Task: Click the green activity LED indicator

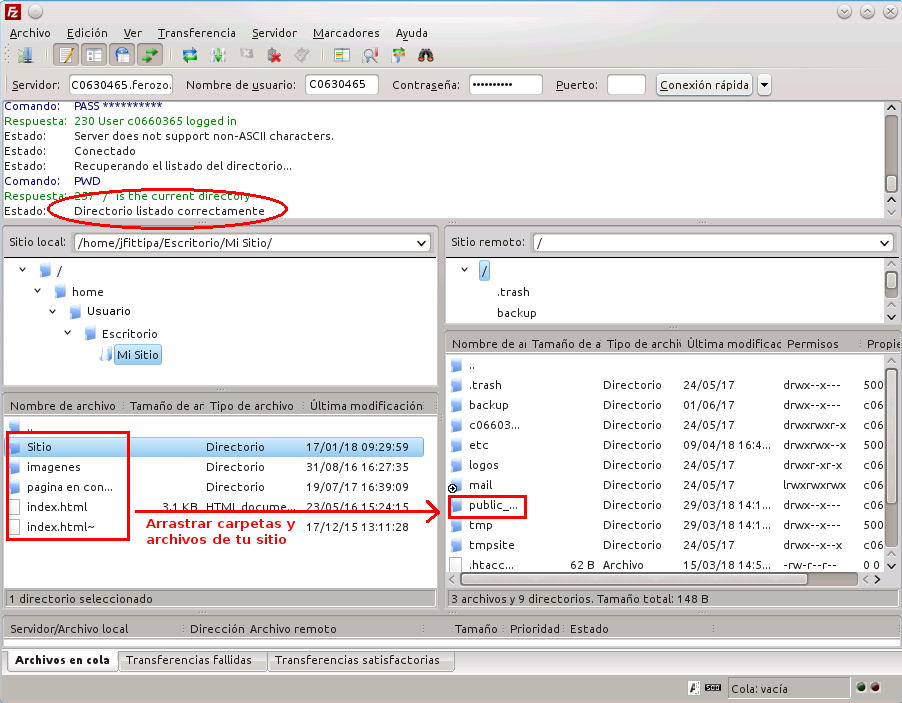Action: click(861, 687)
